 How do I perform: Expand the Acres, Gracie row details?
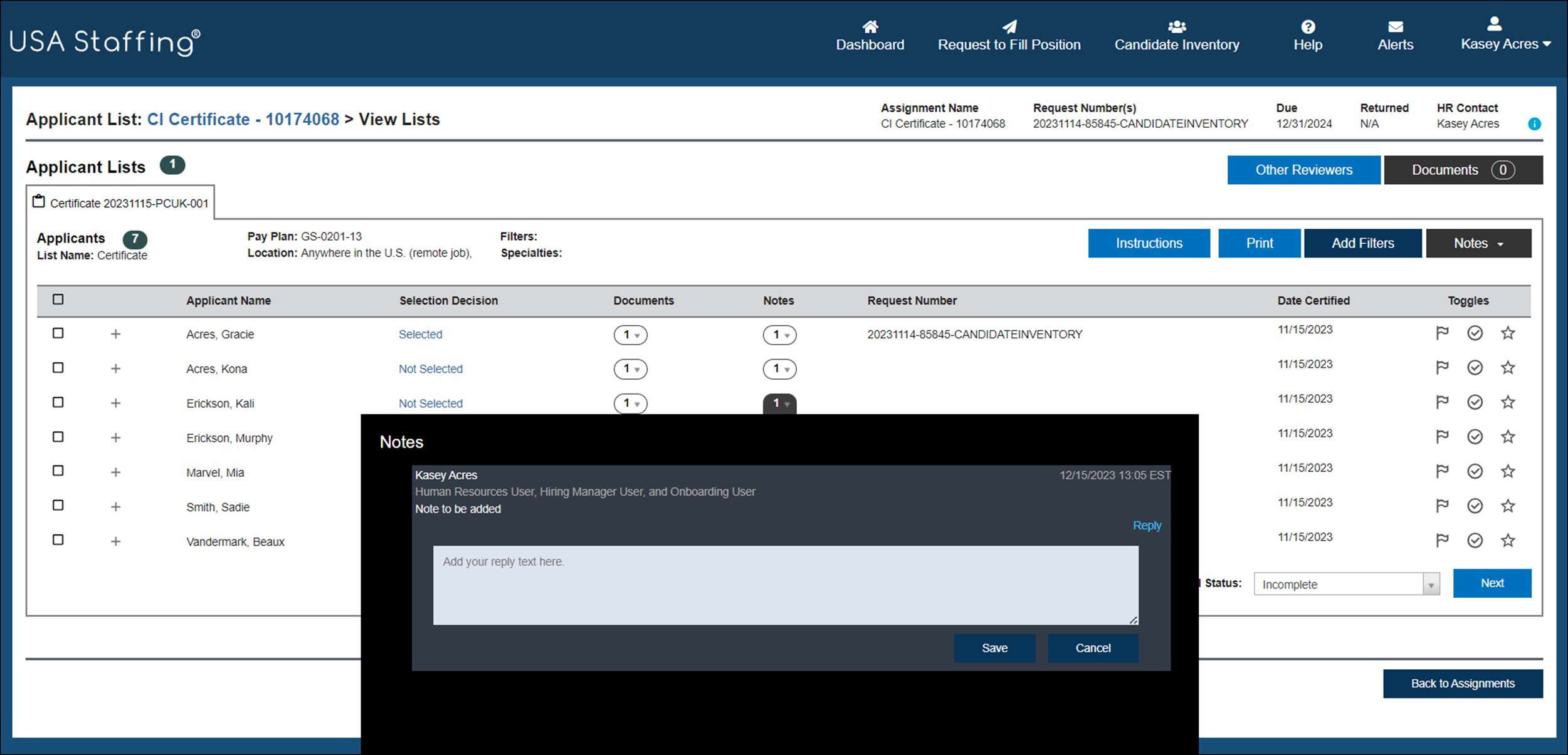(115, 334)
